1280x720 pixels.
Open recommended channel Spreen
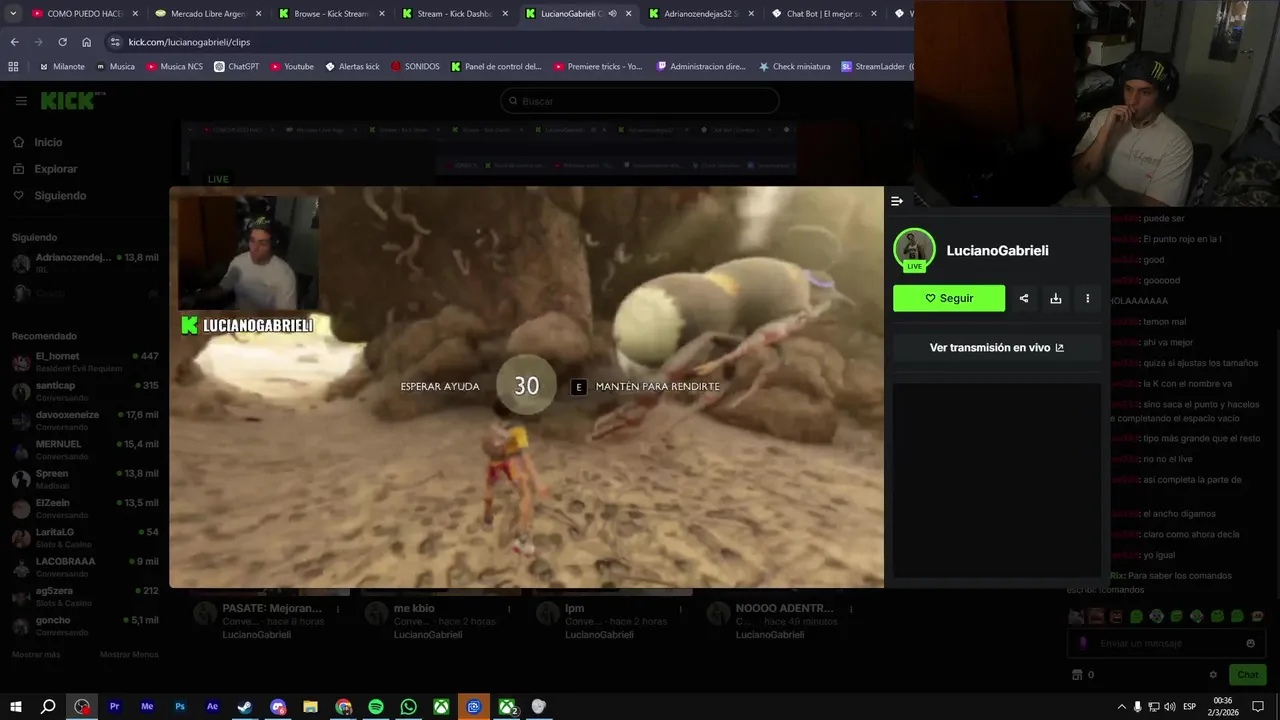coord(85,479)
